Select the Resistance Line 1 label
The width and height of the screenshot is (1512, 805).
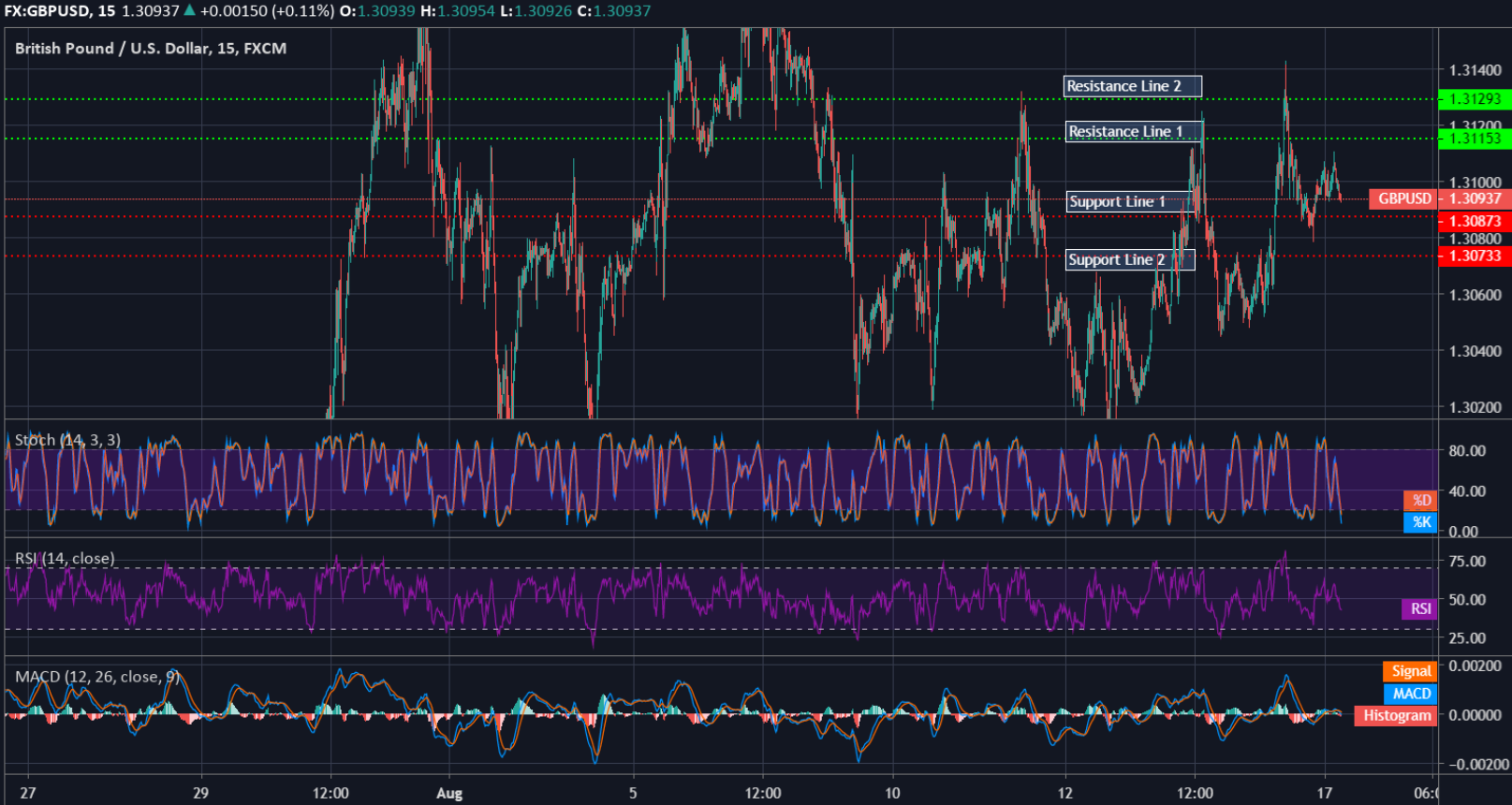[1134, 131]
